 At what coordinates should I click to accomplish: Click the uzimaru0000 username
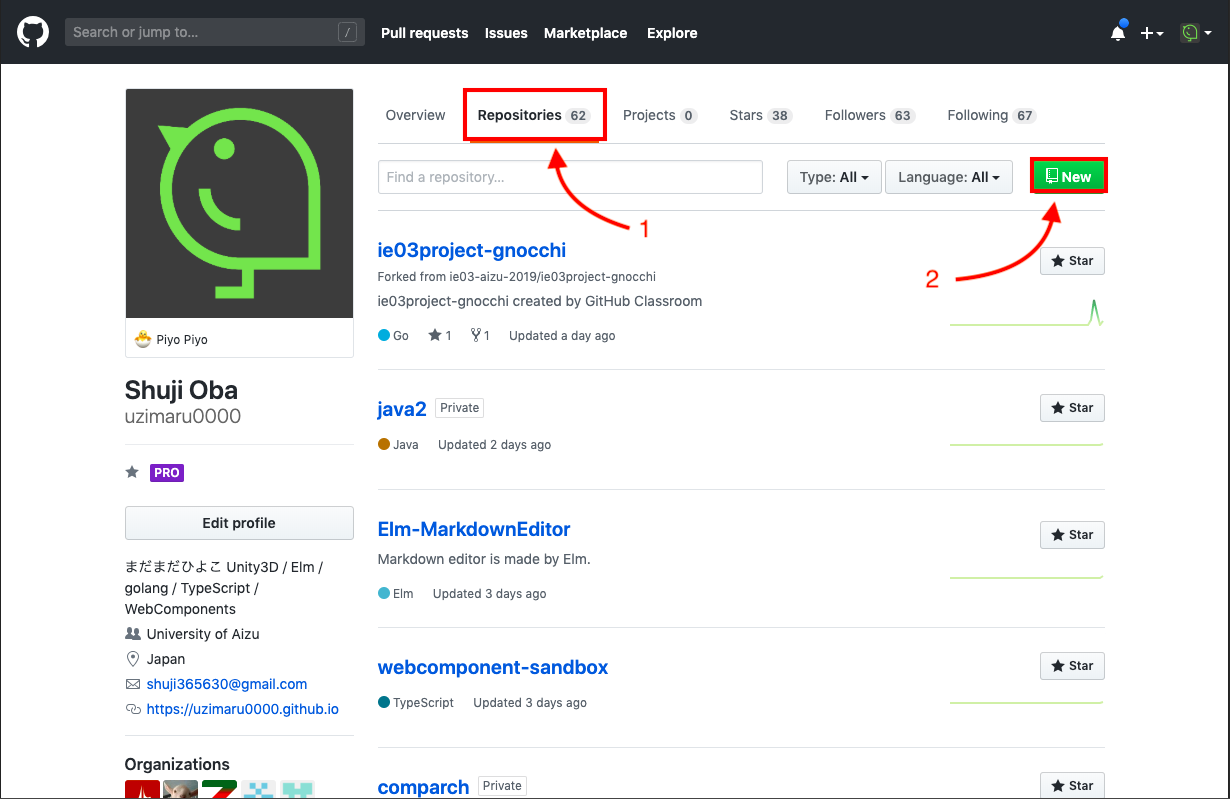183,416
